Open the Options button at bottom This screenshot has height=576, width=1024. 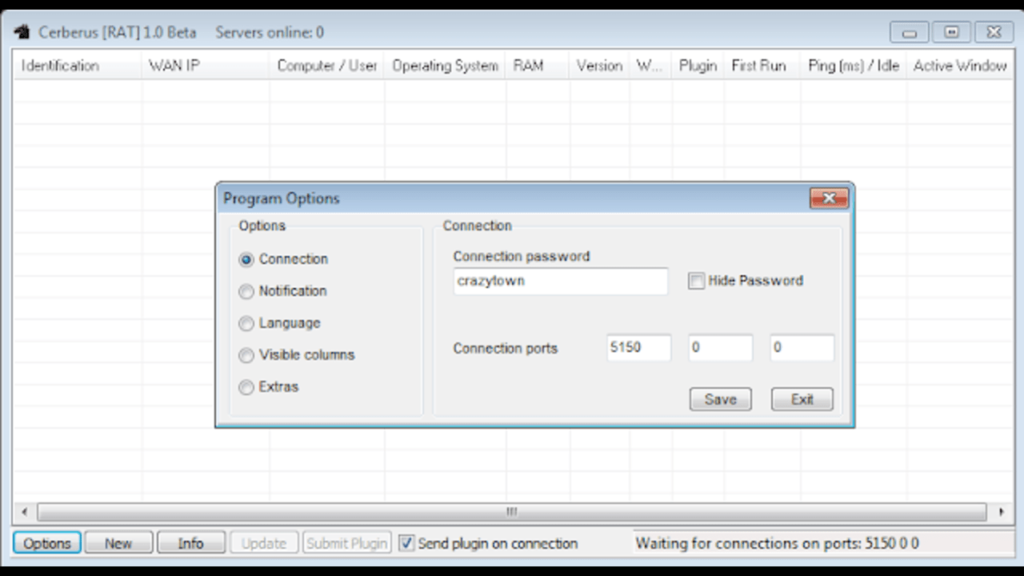pos(47,543)
